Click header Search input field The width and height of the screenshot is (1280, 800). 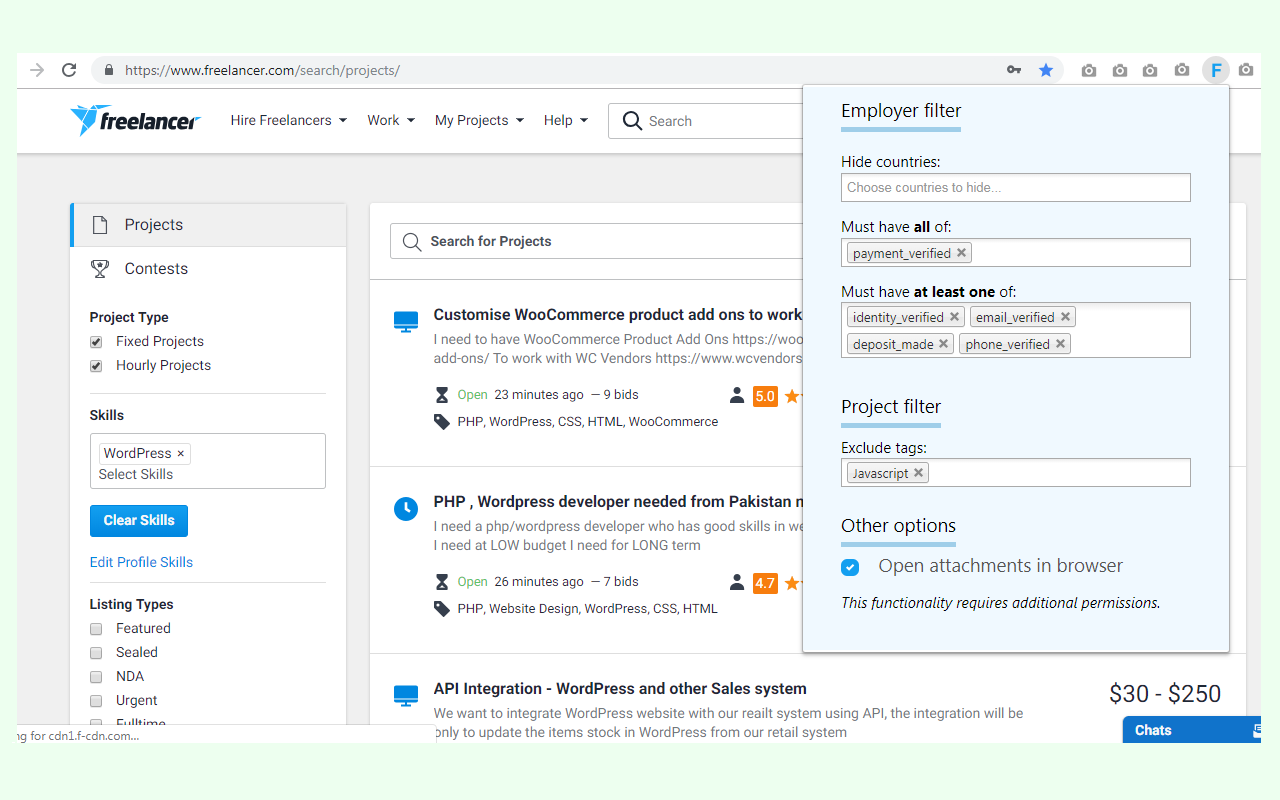tap(705, 121)
